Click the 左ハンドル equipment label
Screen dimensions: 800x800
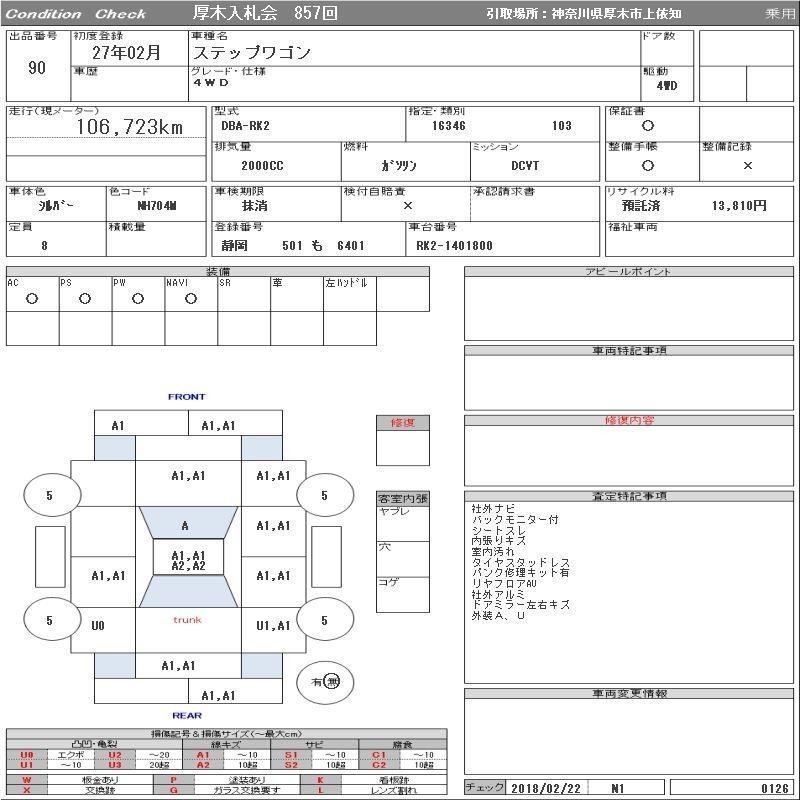pos(346,283)
